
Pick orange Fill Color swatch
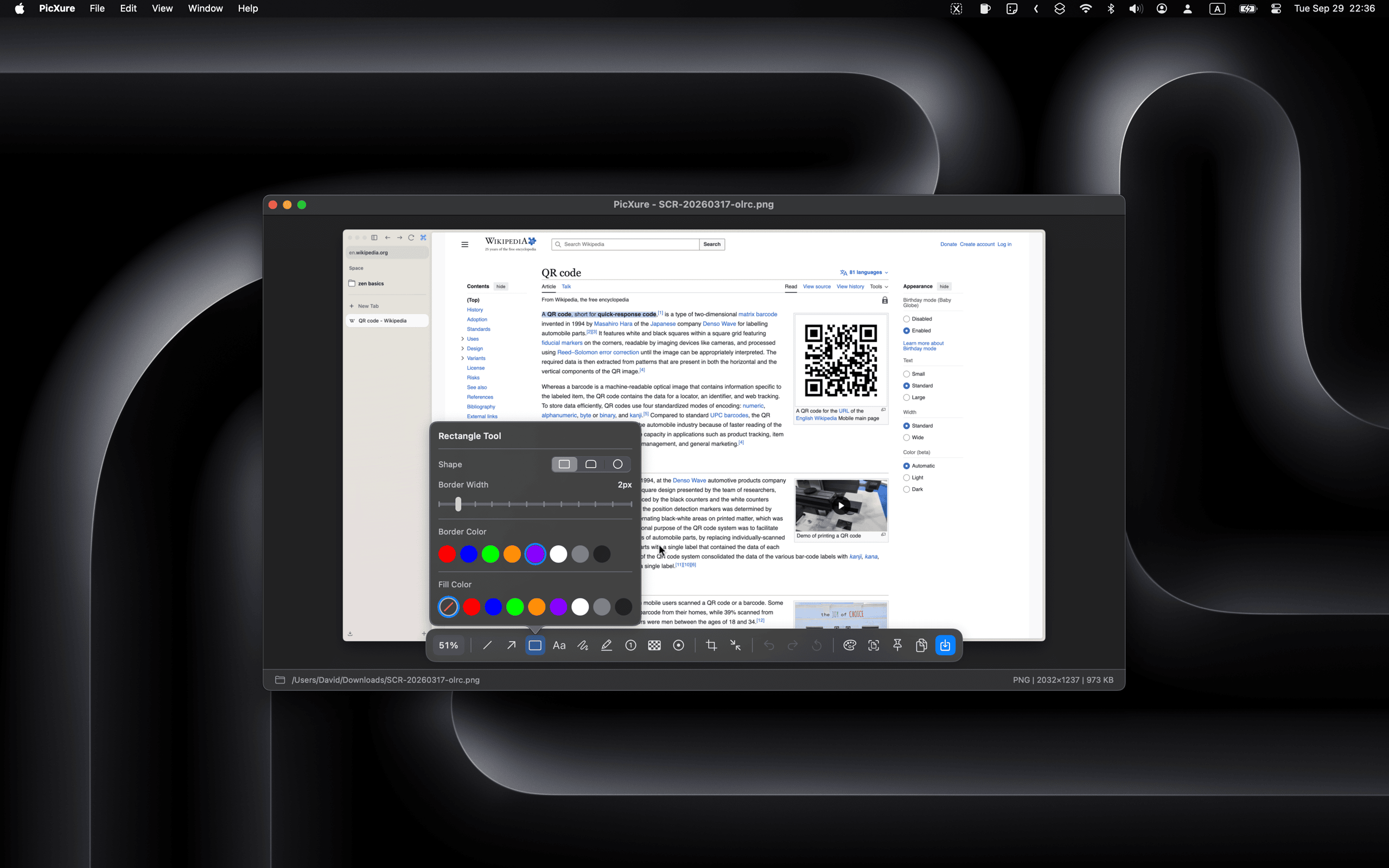click(x=537, y=607)
